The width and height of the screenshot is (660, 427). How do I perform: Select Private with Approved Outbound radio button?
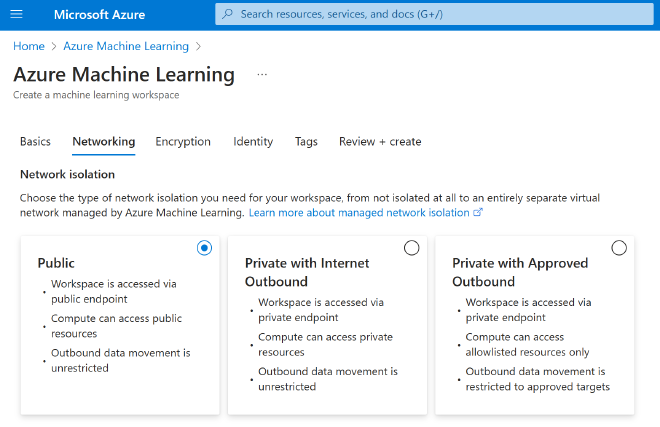tap(619, 248)
